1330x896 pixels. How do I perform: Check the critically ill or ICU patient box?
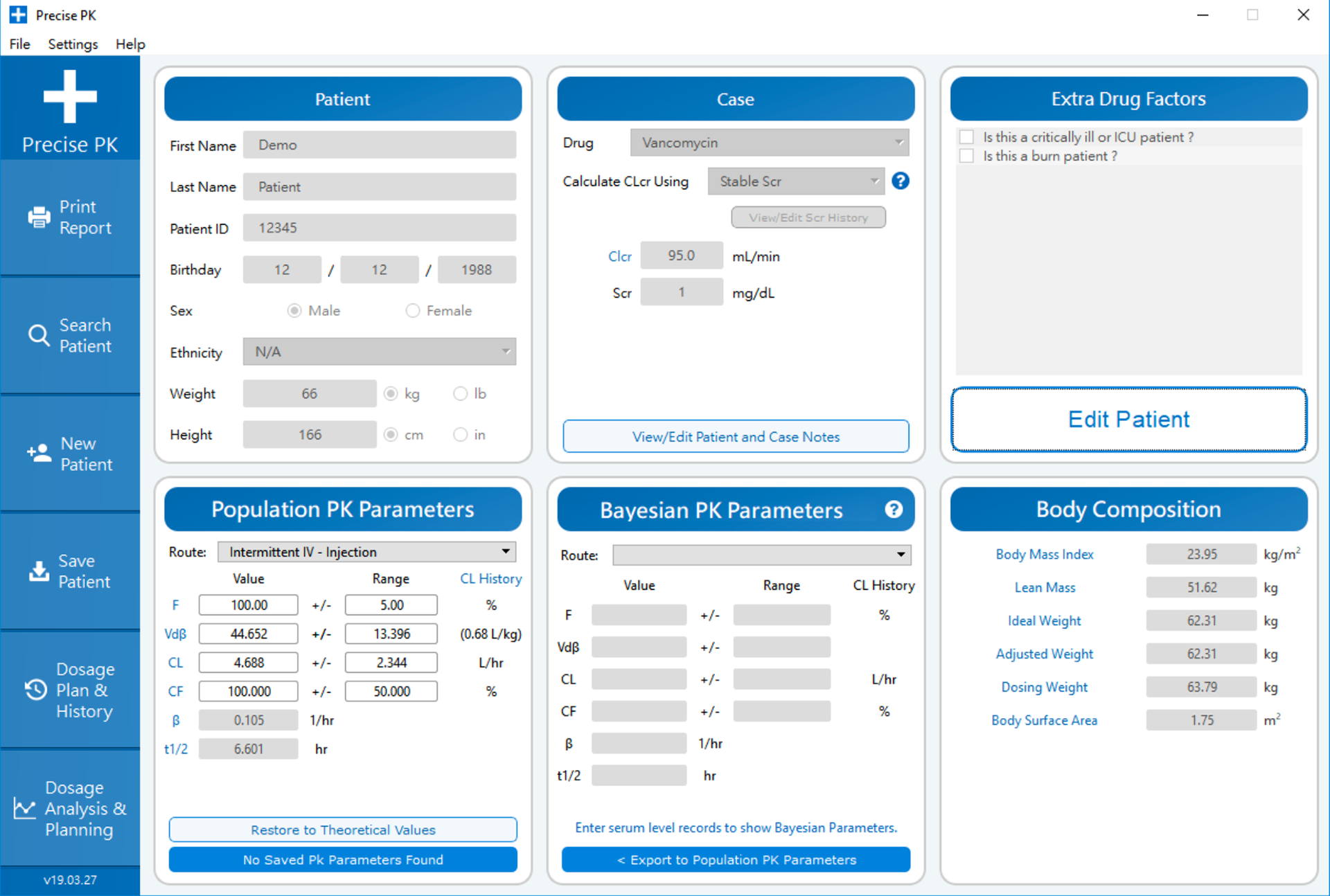[x=966, y=137]
